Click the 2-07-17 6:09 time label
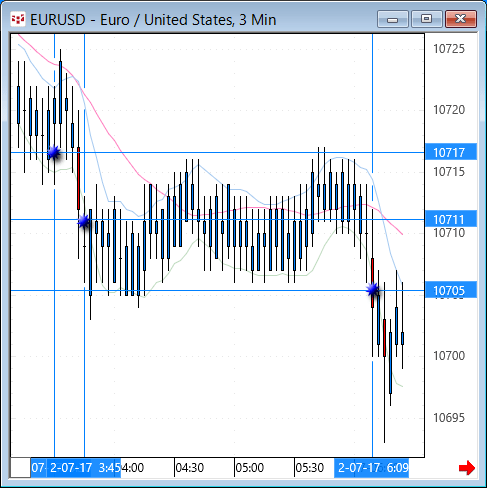 (372, 468)
